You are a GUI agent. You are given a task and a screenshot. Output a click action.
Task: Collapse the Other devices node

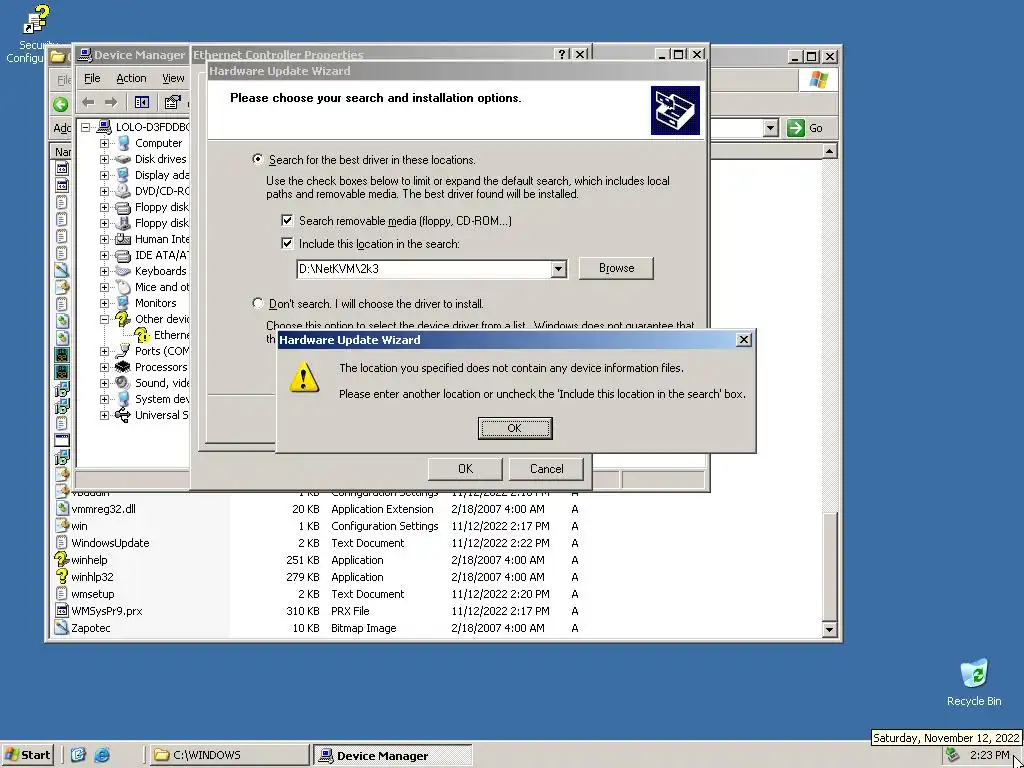tap(104, 319)
